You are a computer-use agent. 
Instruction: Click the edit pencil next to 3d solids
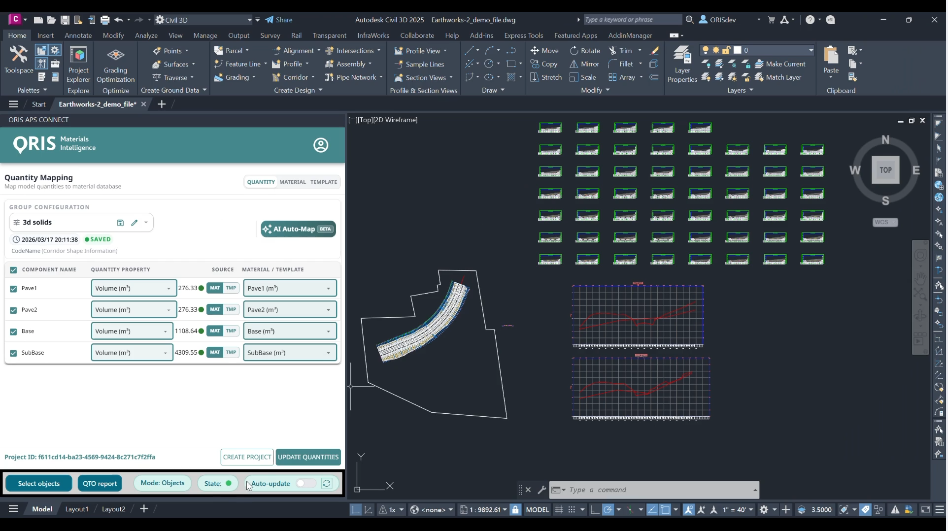(134, 223)
